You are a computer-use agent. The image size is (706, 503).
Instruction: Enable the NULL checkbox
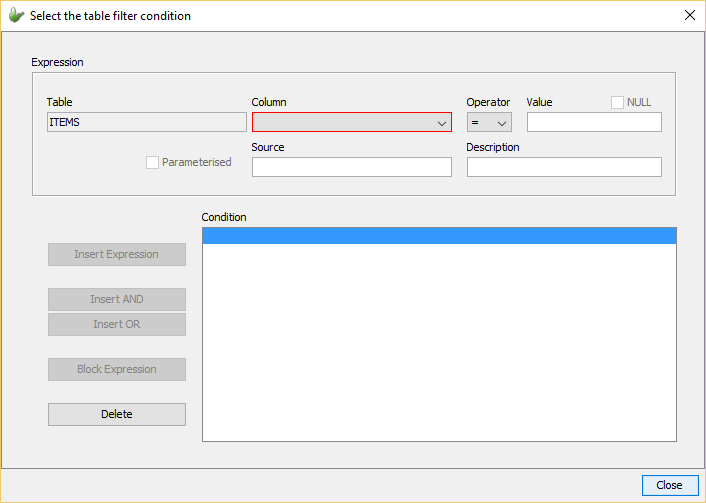(618, 102)
